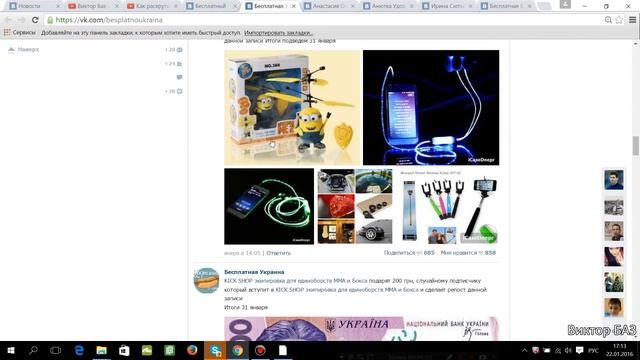Launch Microsoft Edge from taskbar
The height and width of the screenshot is (360, 640).
(79, 350)
